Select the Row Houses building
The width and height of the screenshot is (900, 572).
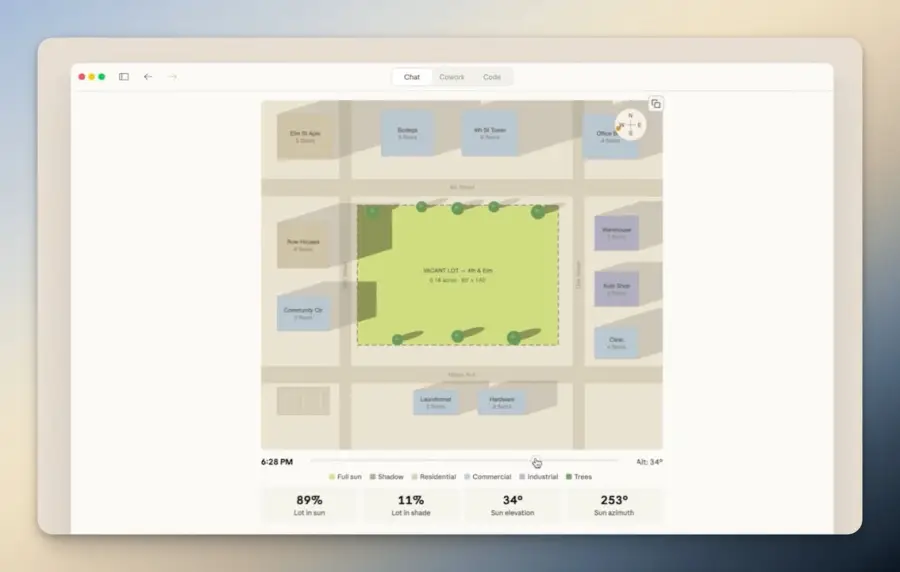click(x=303, y=245)
